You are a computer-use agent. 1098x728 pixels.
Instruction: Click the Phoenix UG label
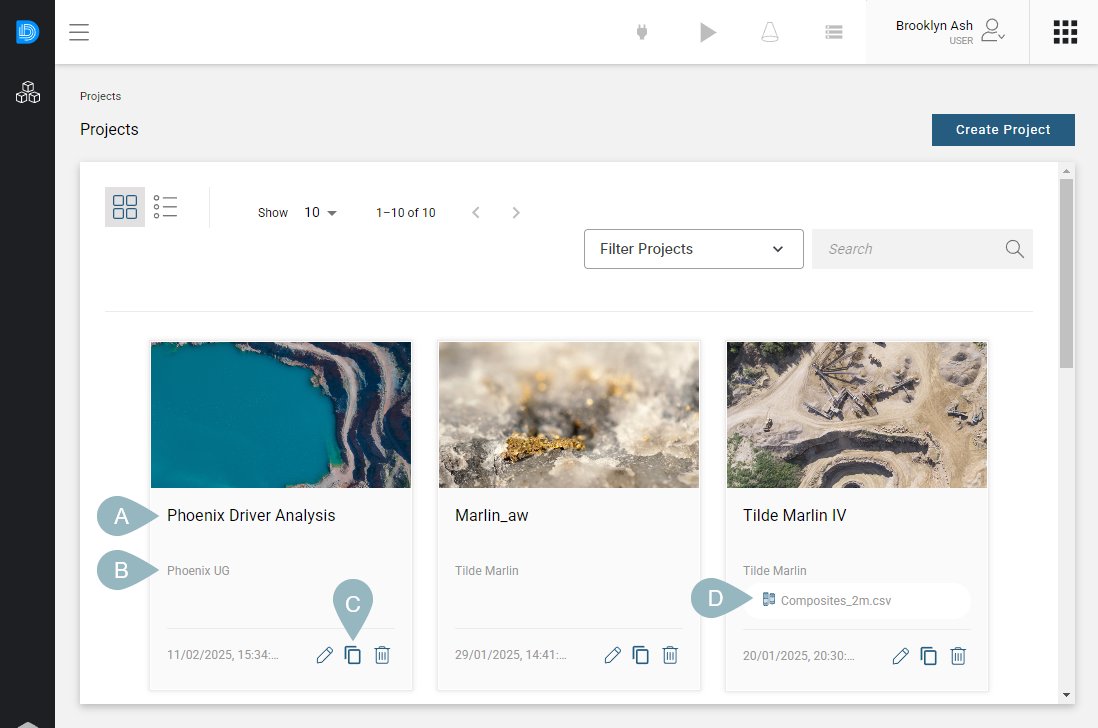click(x=198, y=571)
